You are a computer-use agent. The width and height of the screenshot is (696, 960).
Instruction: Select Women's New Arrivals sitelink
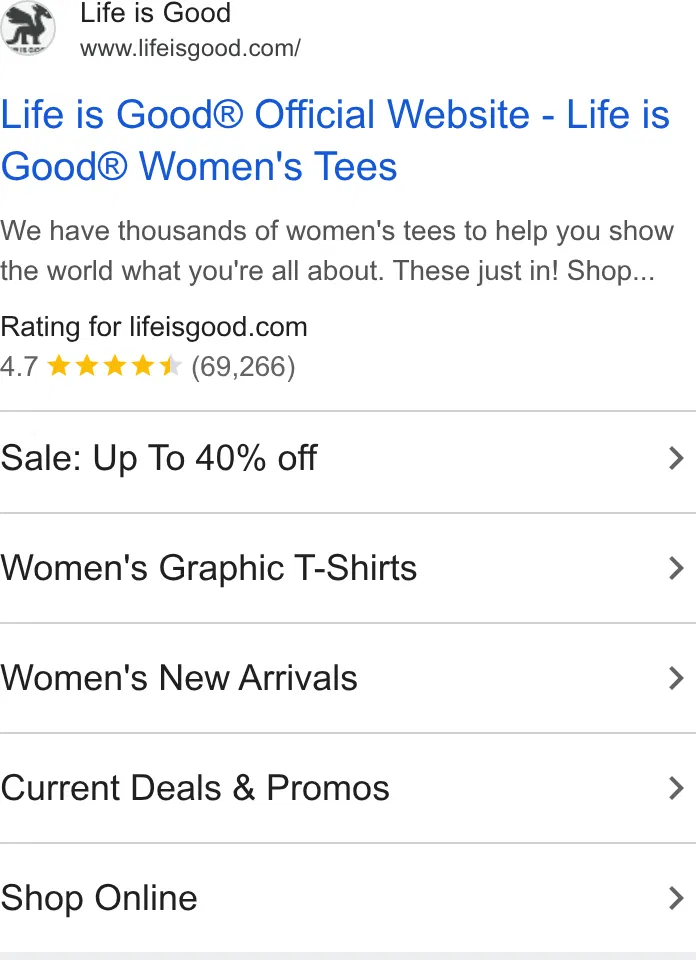point(348,678)
